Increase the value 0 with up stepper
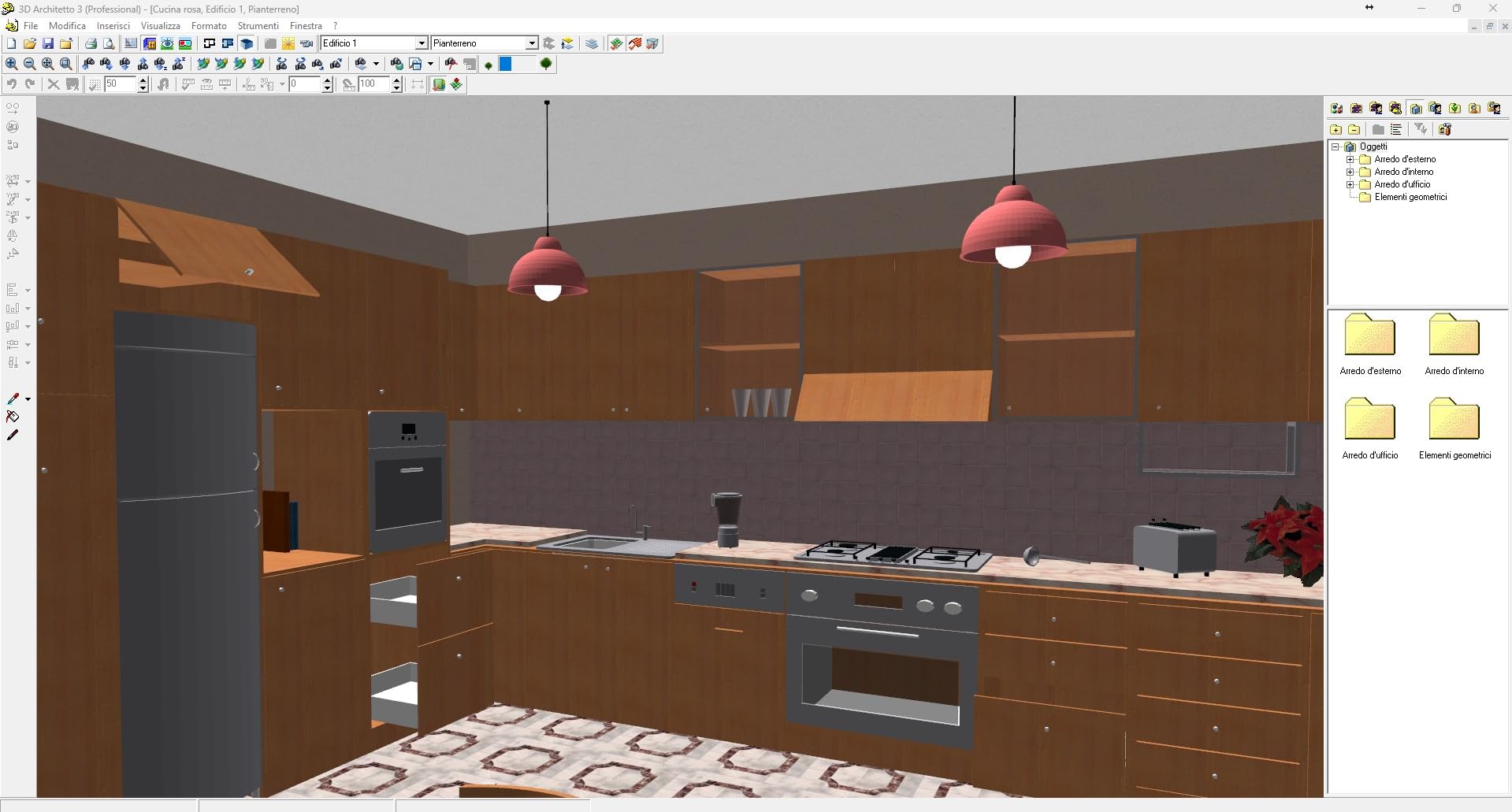Screen dimensions: 1512x812 [327, 80]
